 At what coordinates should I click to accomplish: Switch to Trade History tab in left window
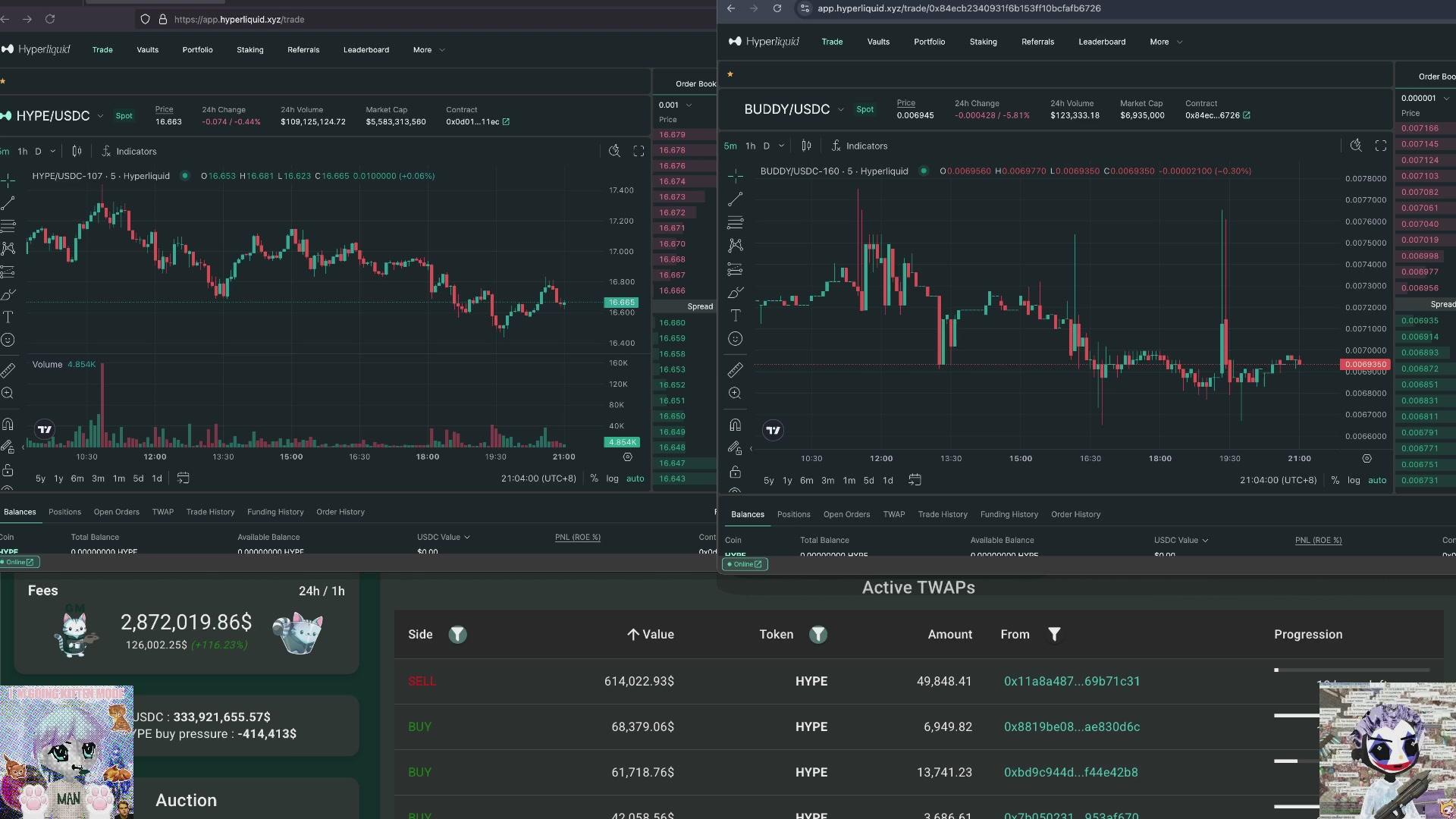210,512
